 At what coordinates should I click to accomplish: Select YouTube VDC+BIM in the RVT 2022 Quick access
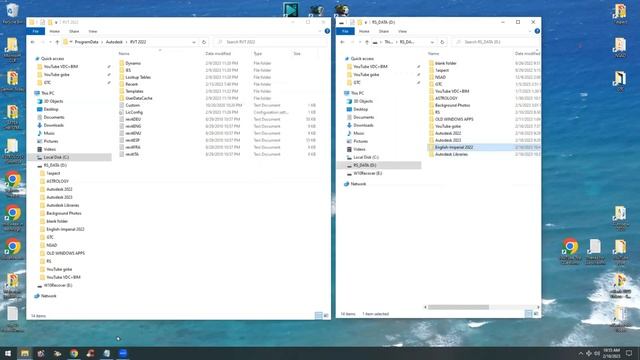coord(61,67)
